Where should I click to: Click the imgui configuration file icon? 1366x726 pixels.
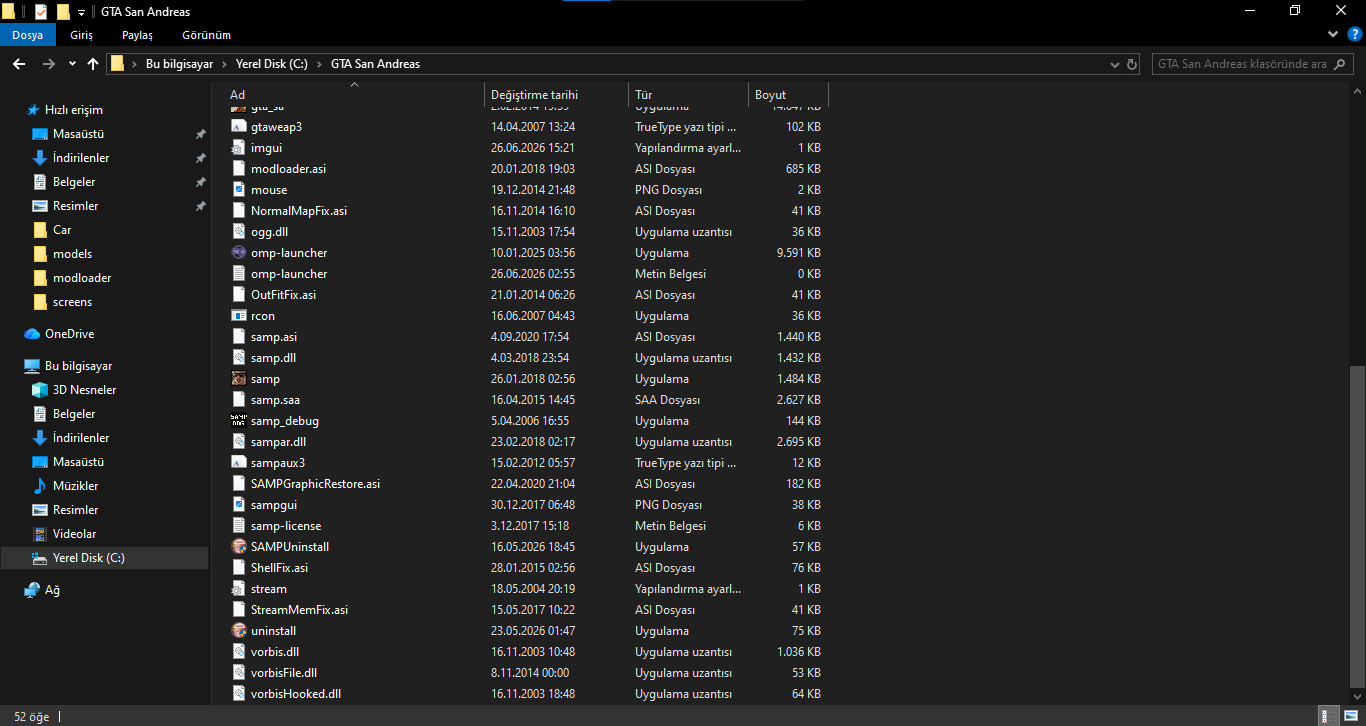click(239, 148)
